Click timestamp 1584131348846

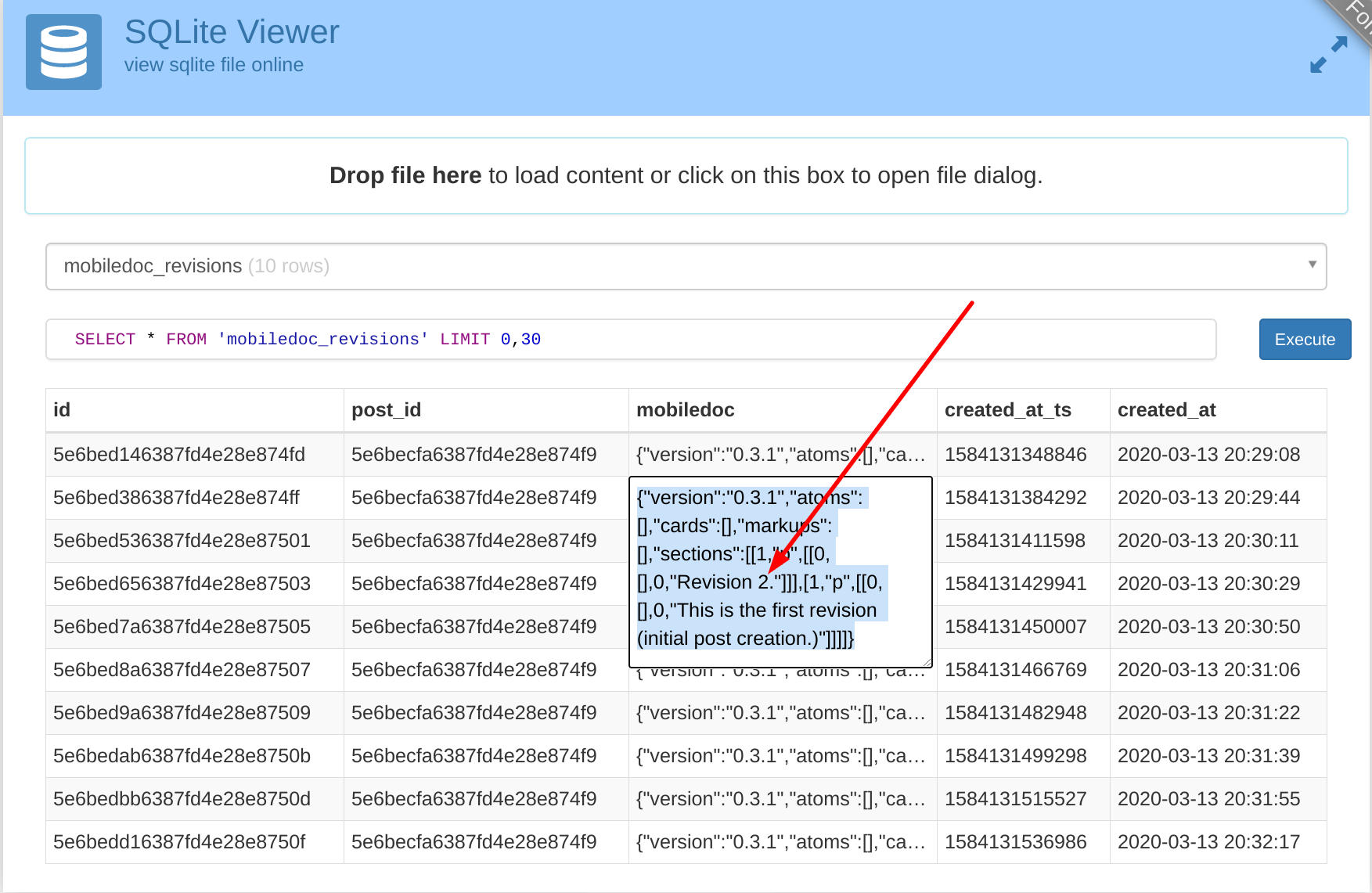click(x=1015, y=455)
